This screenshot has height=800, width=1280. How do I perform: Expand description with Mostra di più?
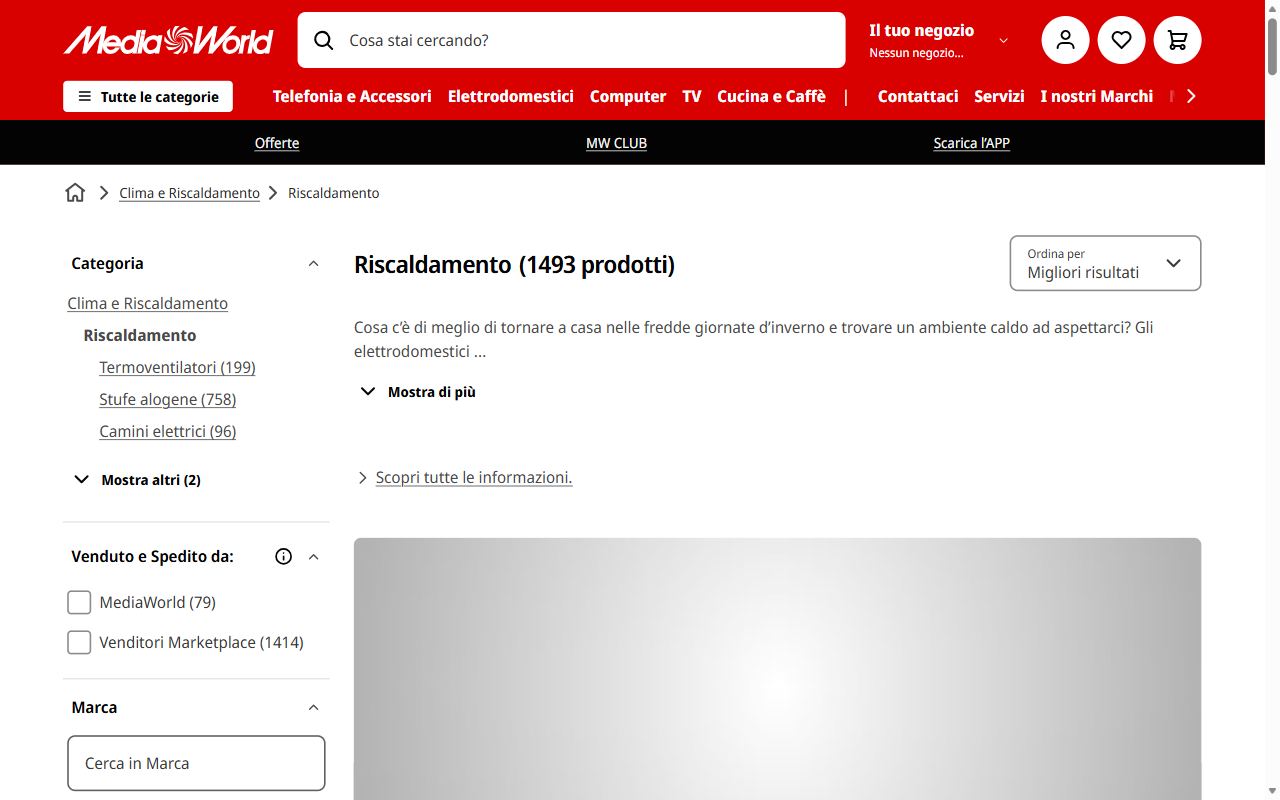[417, 392]
